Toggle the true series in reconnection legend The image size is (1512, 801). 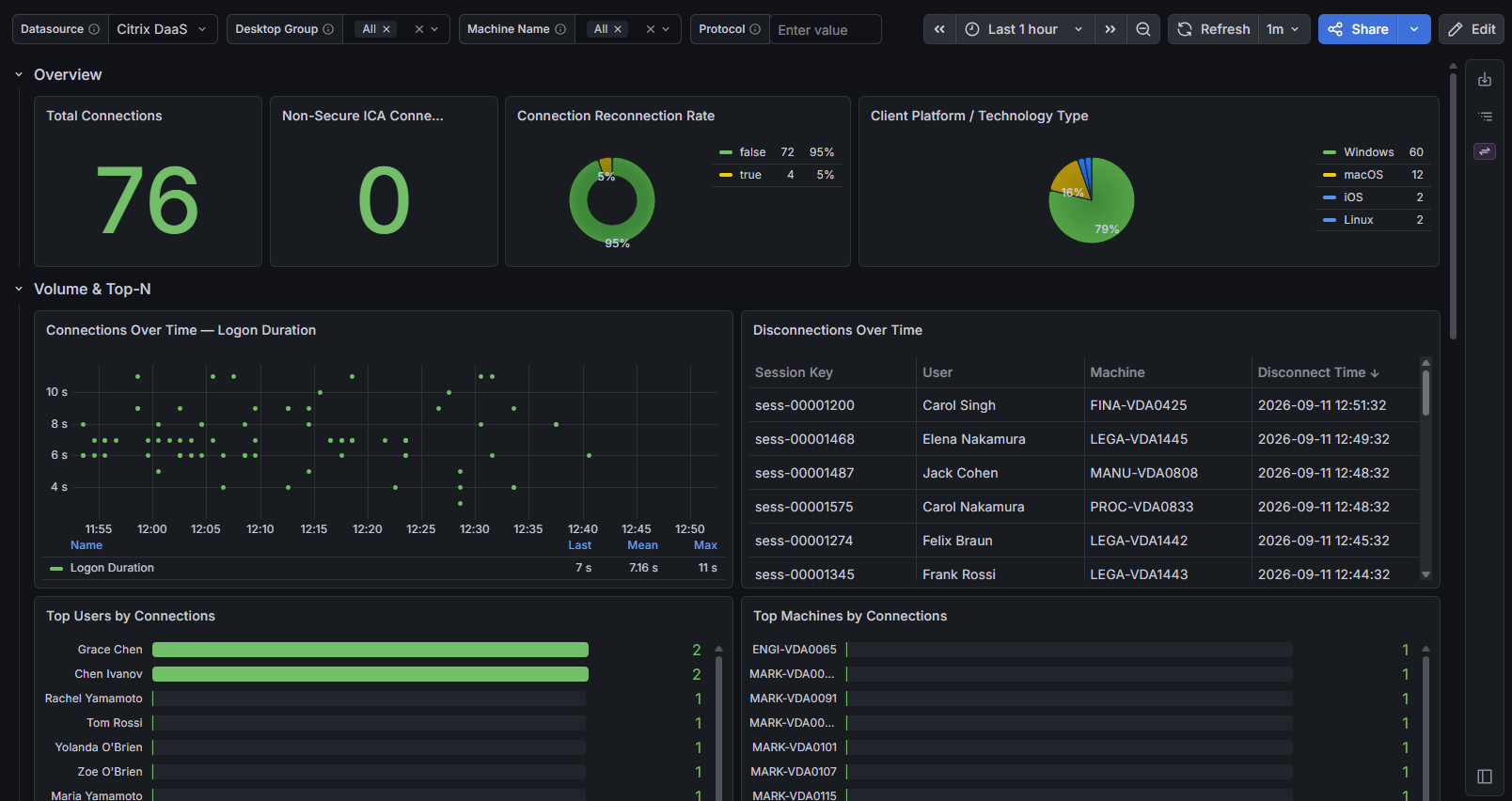click(750, 175)
